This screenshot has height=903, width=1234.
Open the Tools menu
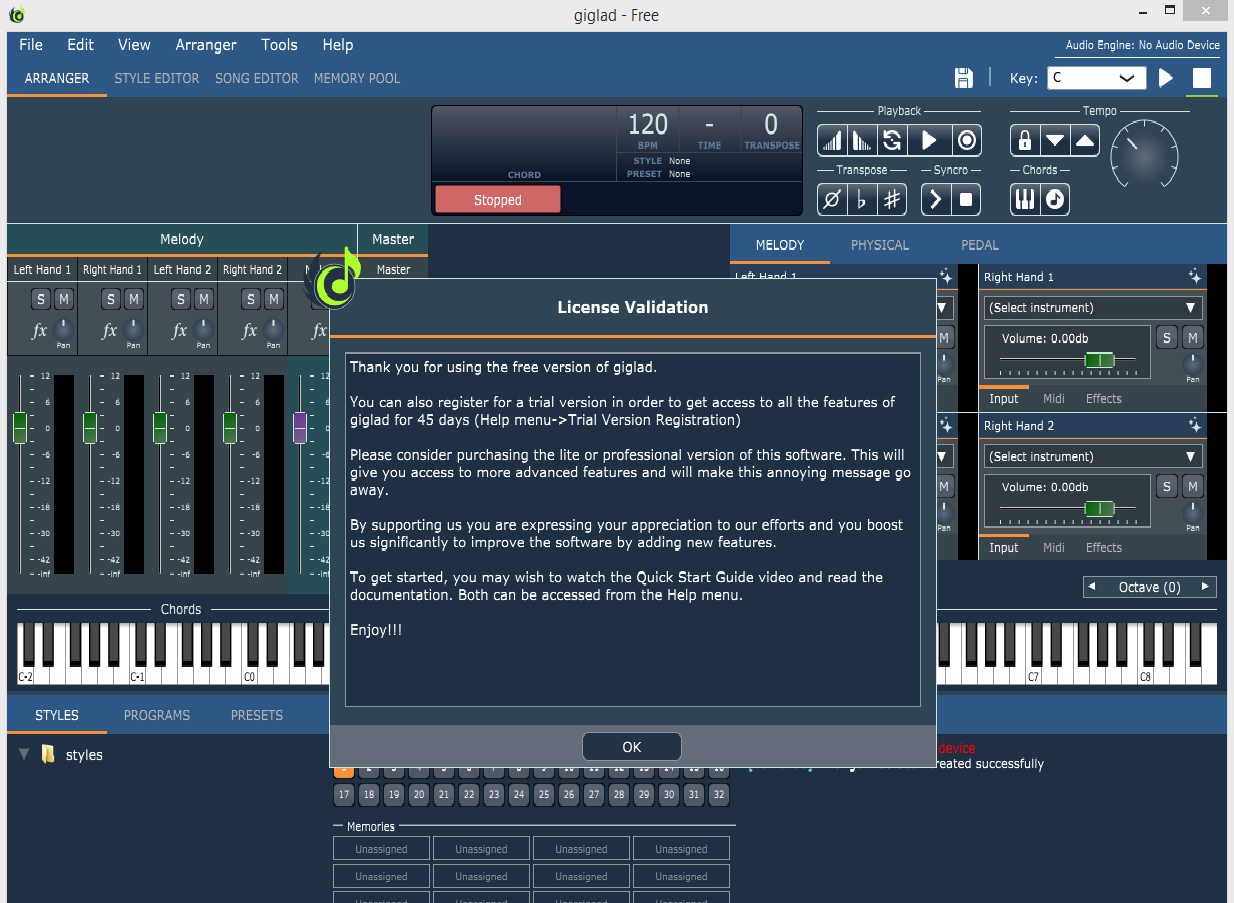pos(279,45)
